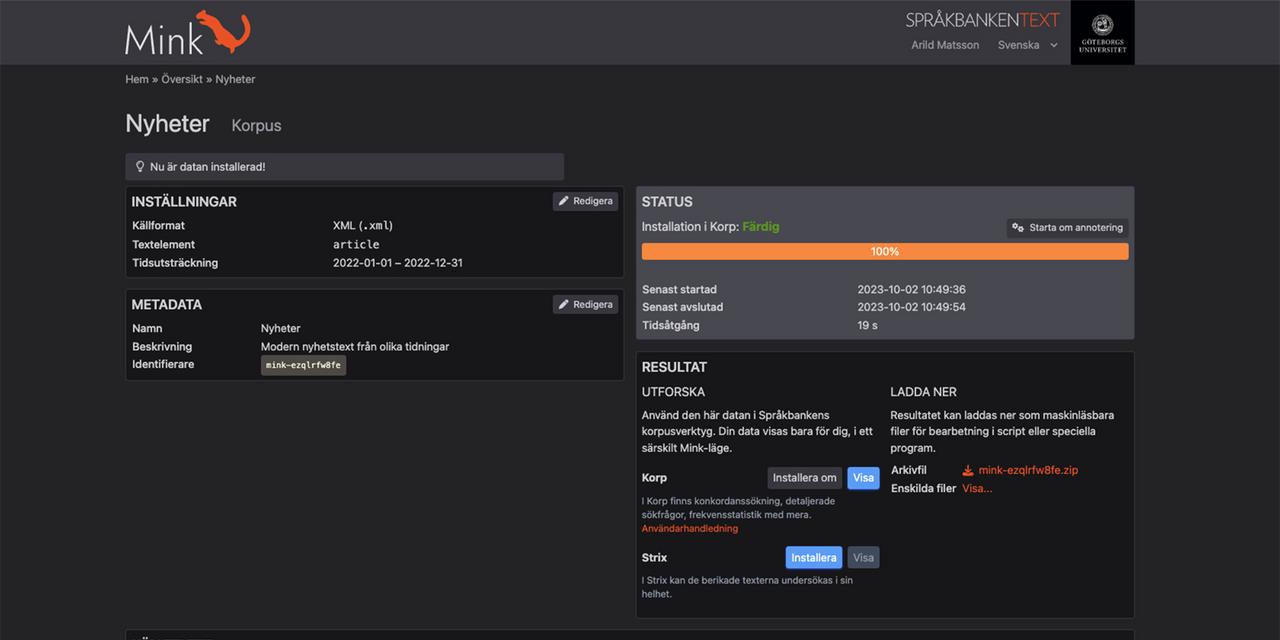
Task: Expand individual files with Visa... link
Action: point(977,488)
